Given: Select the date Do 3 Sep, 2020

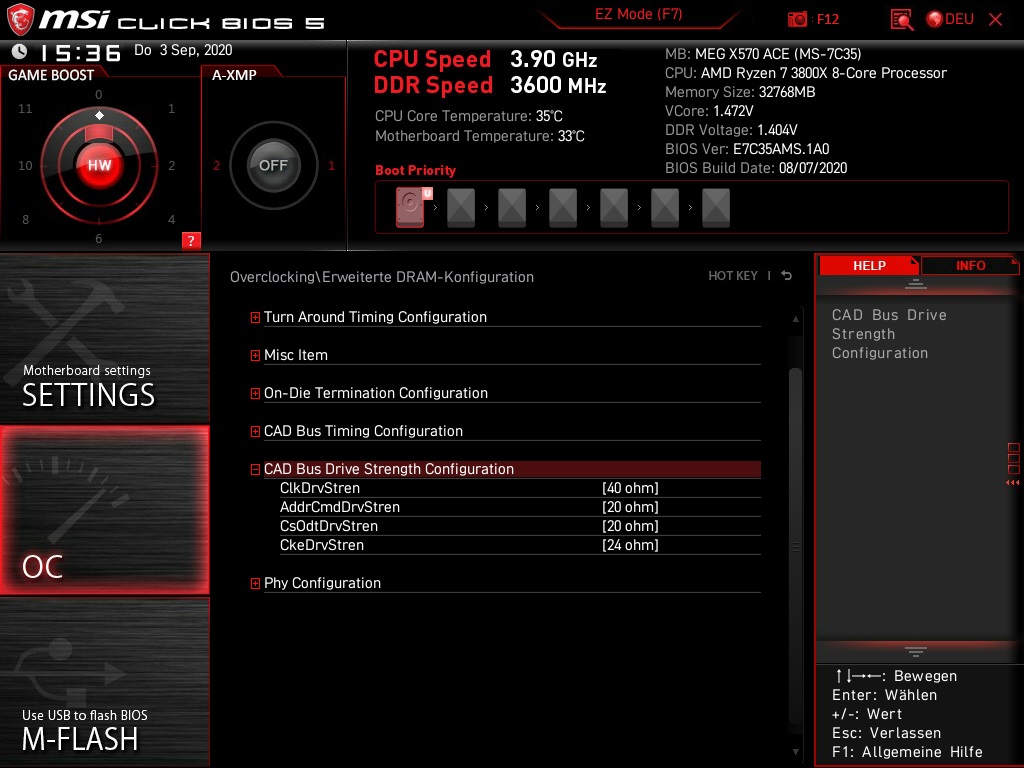Looking at the screenshot, I should click(183, 50).
